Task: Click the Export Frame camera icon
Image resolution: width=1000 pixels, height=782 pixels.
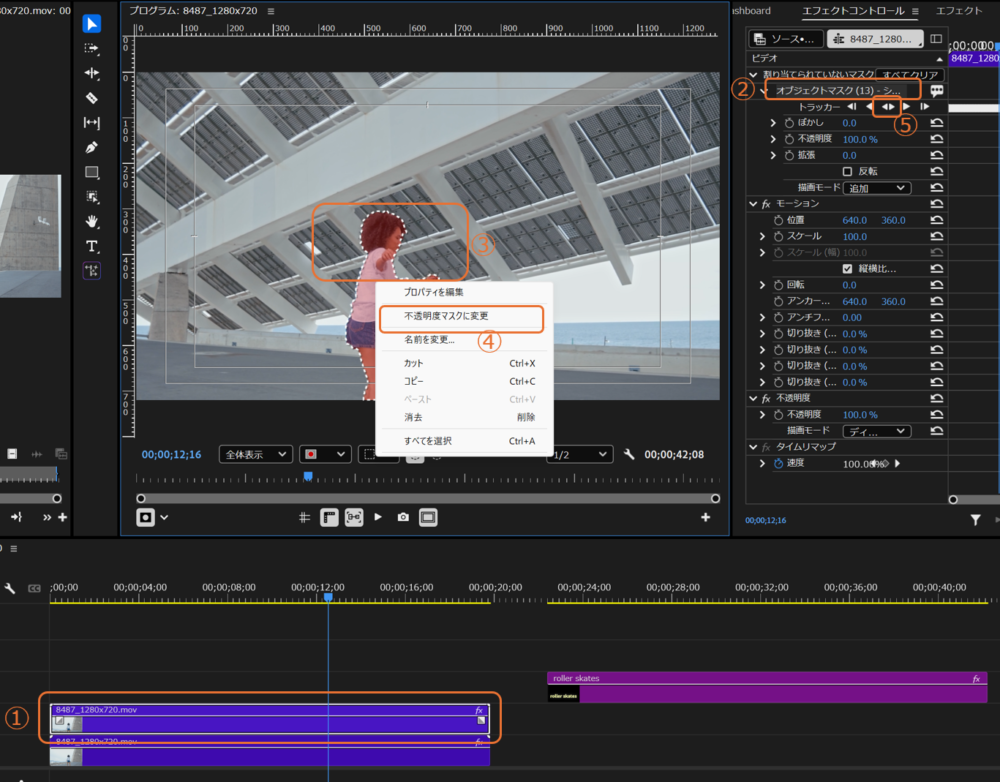Action: (403, 517)
